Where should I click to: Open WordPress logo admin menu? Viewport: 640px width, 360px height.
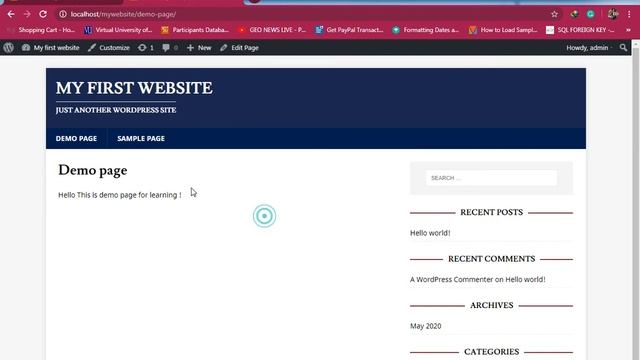click(x=9, y=48)
